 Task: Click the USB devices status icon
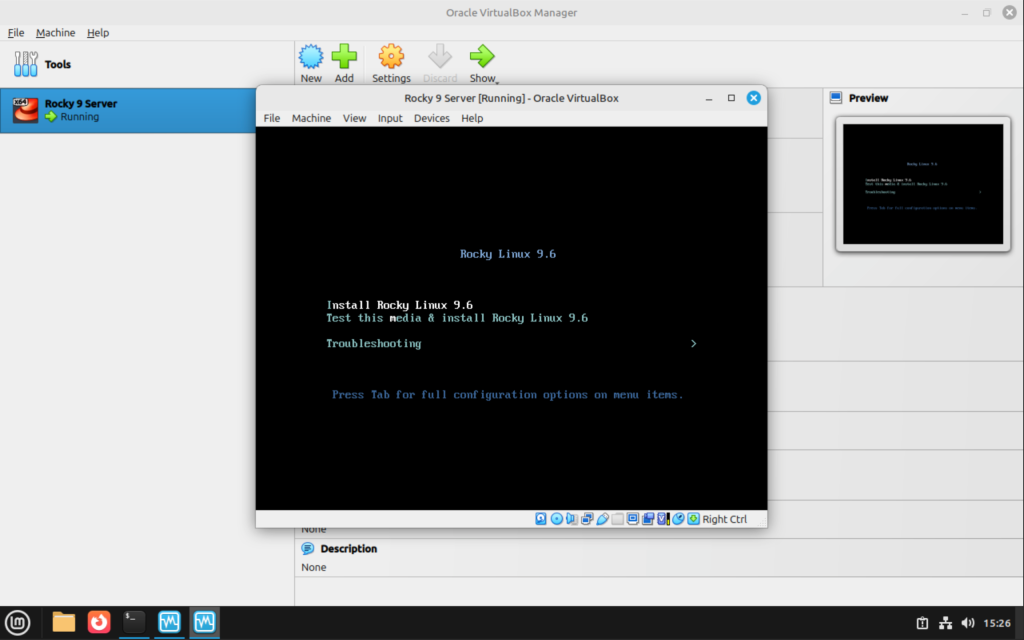pyautogui.click(x=604, y=518)
